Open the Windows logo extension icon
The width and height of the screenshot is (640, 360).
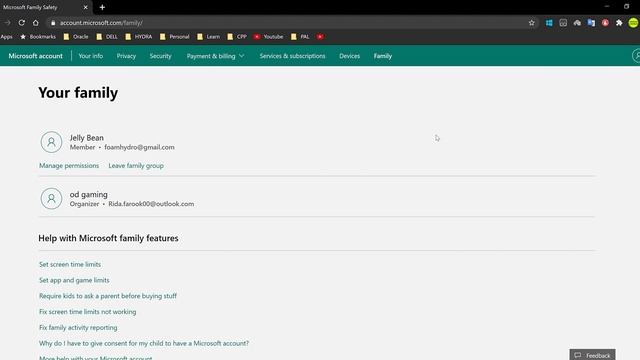pyautogui.click(x=549, y=23)
